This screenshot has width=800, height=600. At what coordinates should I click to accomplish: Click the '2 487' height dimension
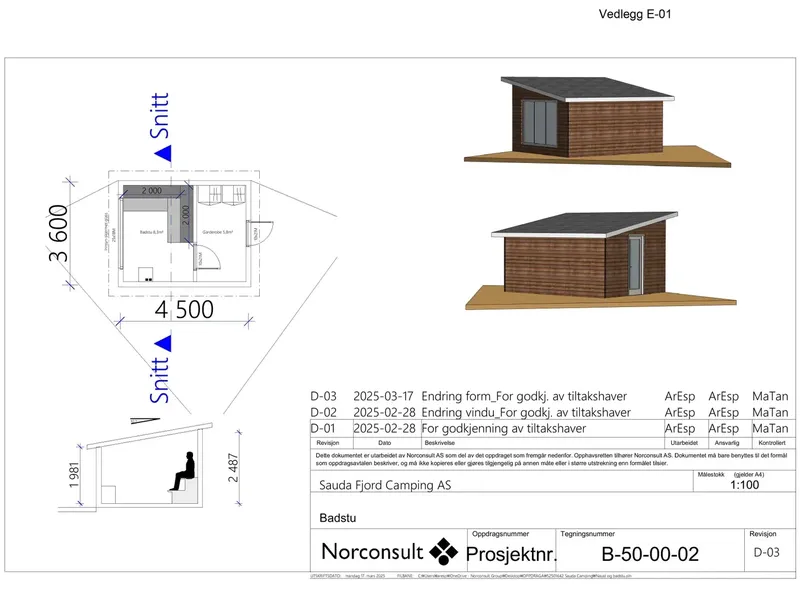(x=233, y=468)
